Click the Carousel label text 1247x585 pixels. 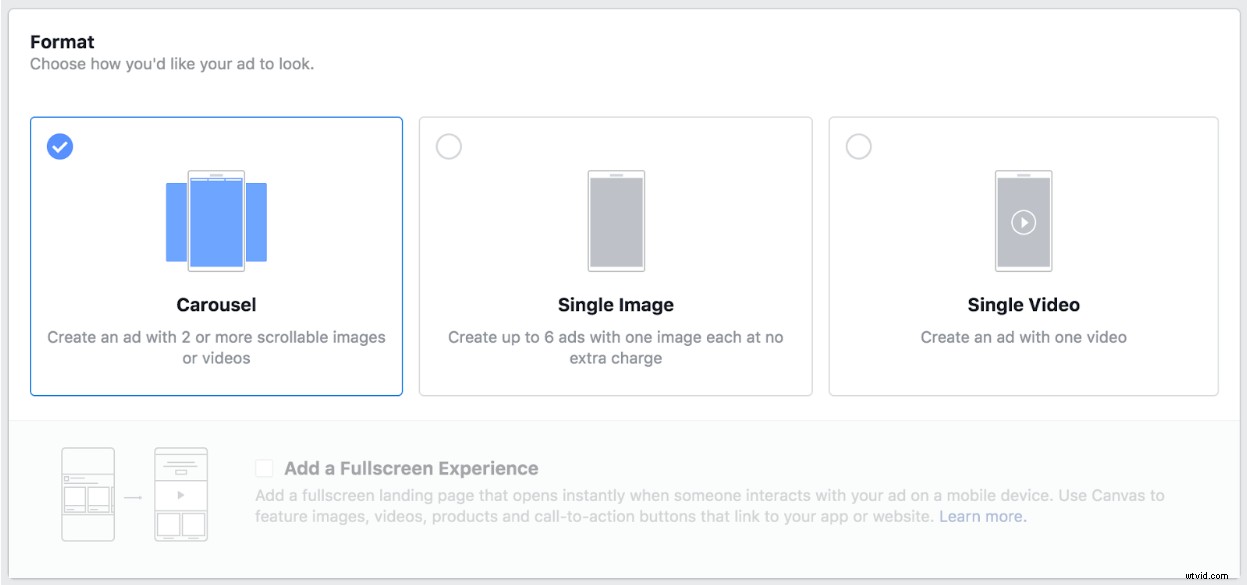click(x=216, y=304)
